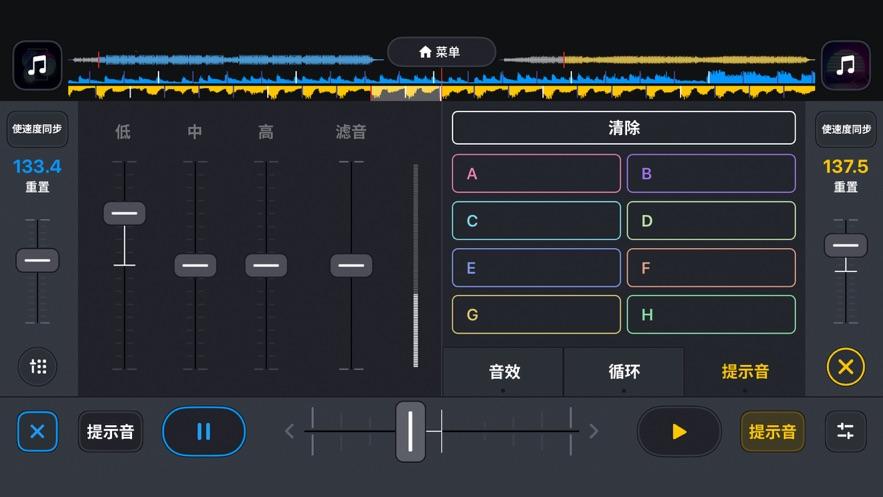Trigger cue pad A
Image resolution: width=883 pixels, height=497 pixels.
(536, 174)
